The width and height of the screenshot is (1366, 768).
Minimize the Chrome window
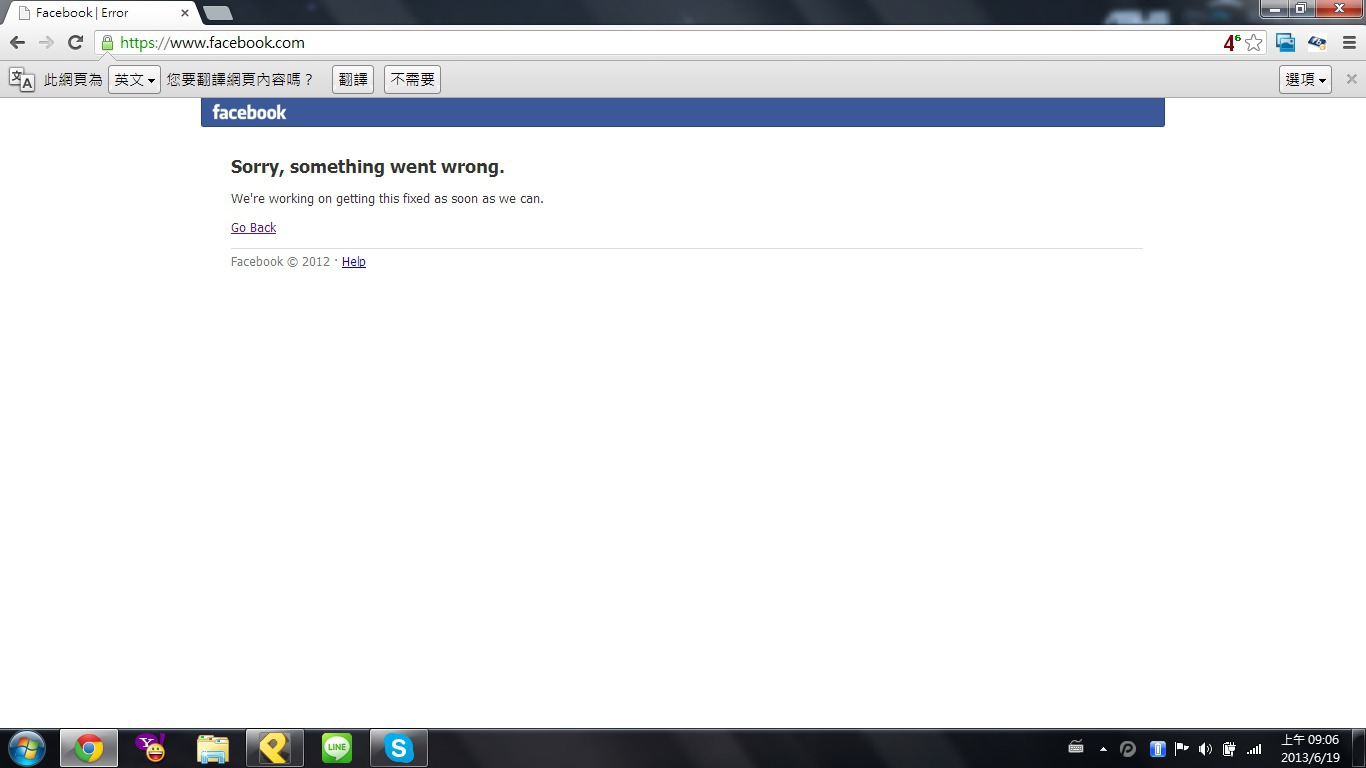click(1274, 8)
